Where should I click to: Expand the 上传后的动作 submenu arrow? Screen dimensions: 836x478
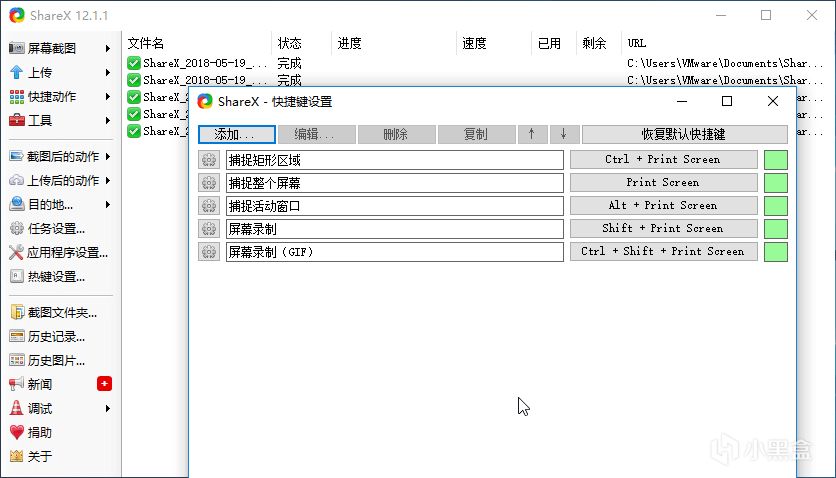[x=108, y=181]
